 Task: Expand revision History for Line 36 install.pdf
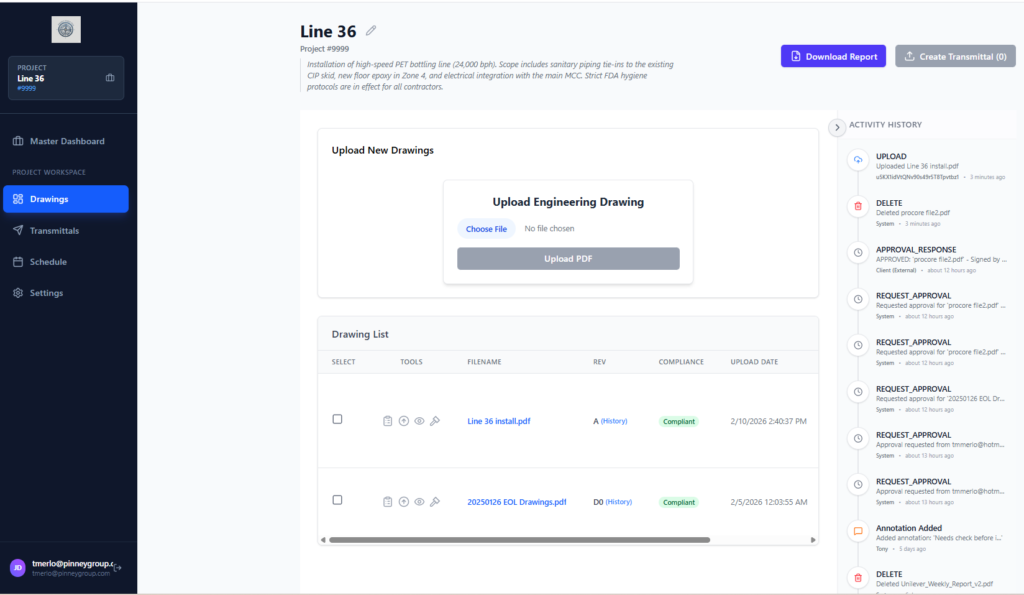[615, 421]
